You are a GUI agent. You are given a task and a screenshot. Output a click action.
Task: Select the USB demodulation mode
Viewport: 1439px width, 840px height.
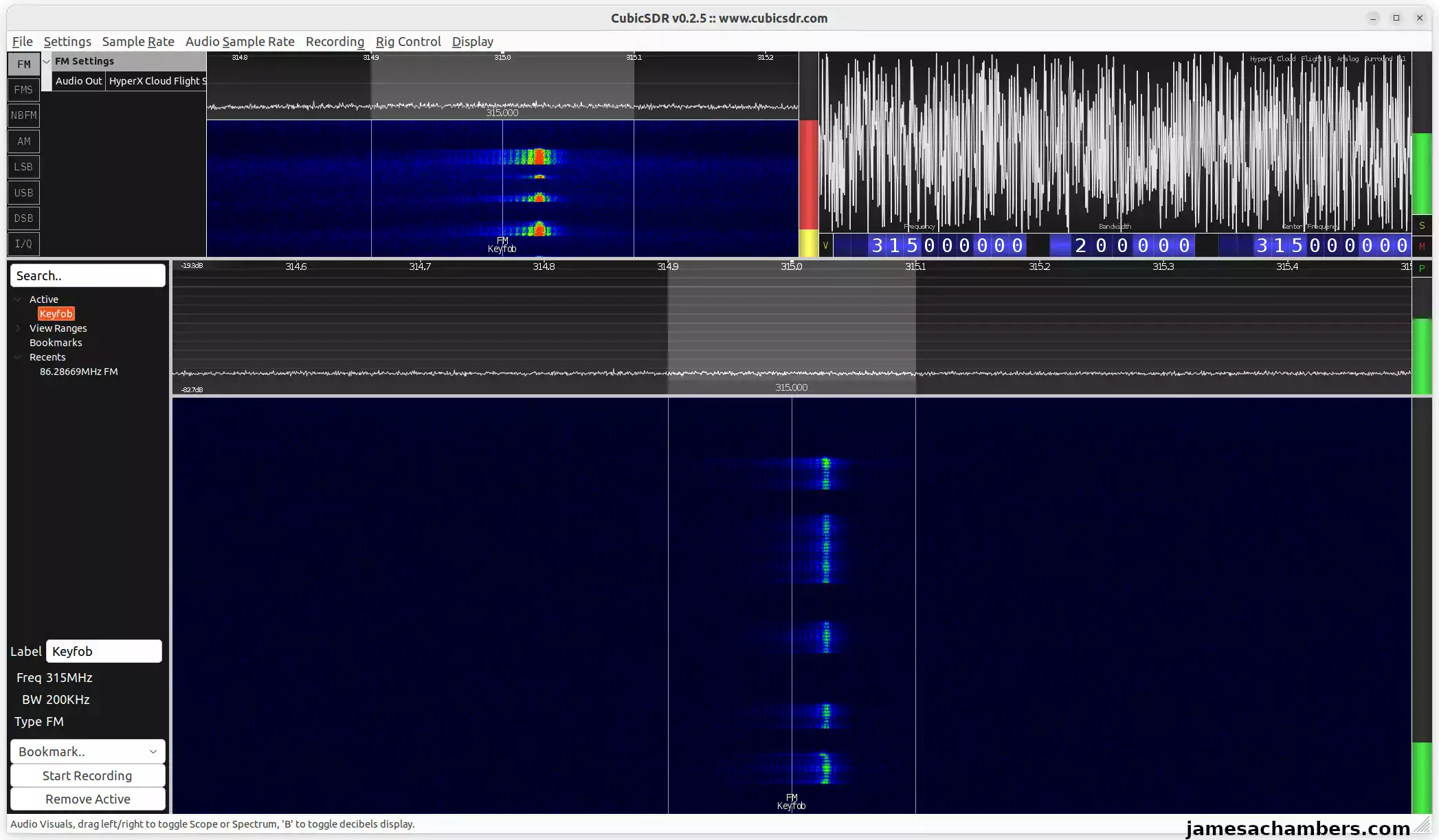23,192
